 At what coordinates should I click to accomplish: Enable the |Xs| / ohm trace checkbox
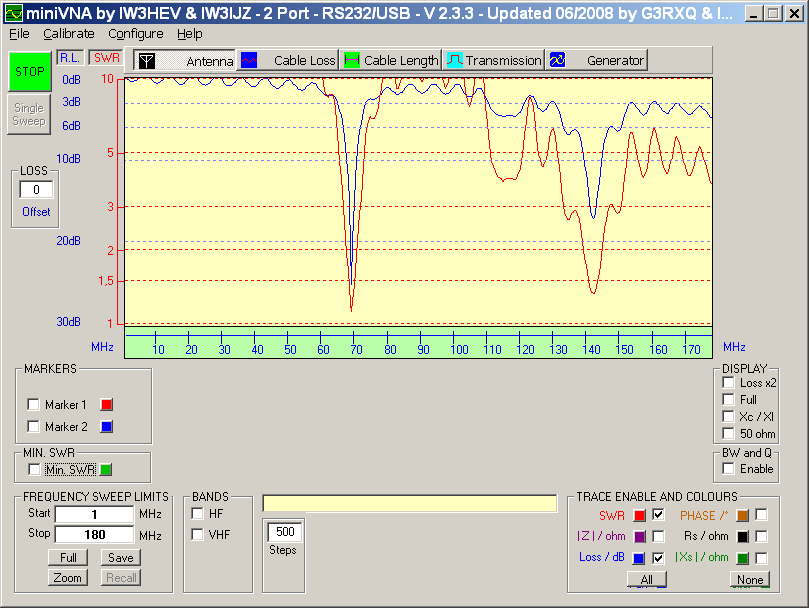pyautogui.click(x=761, y=558)
